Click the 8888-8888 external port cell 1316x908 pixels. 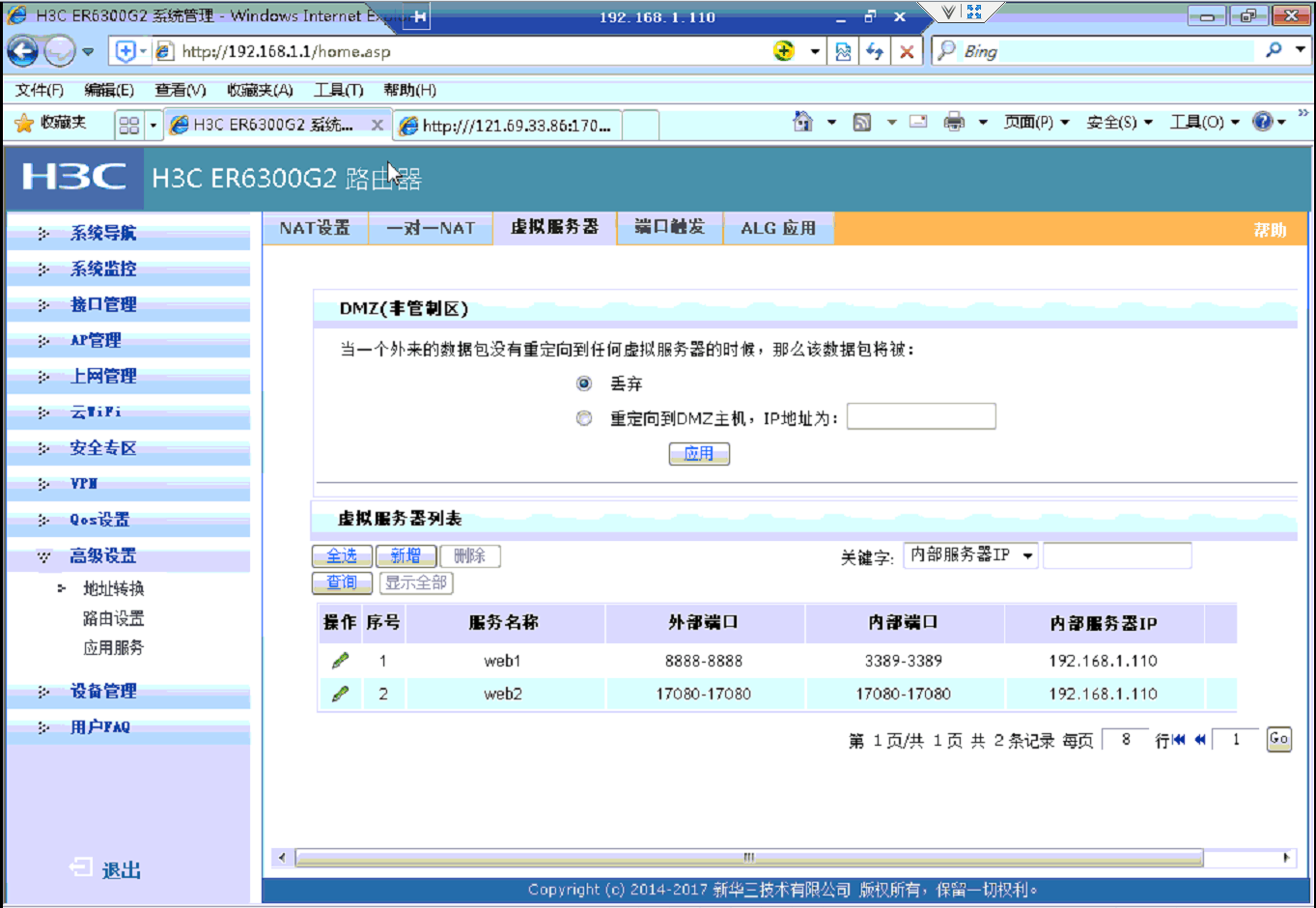tap(704, 661)
